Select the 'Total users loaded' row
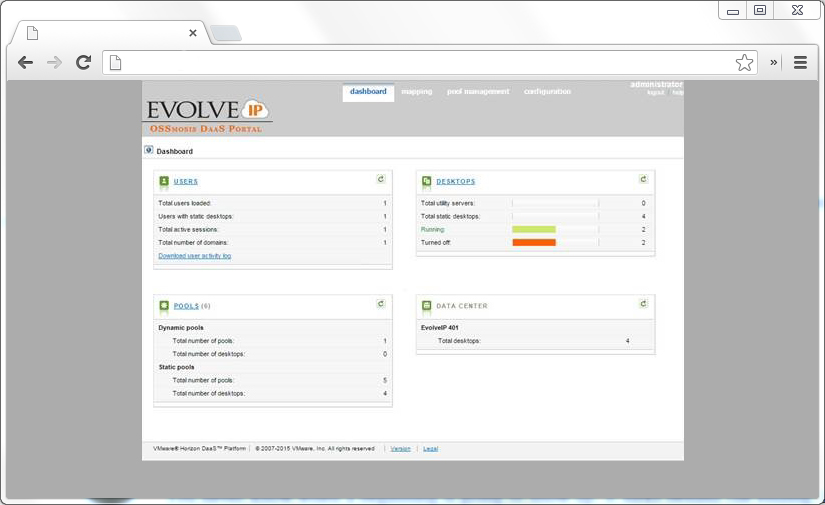Screen dimensions: 825x505 click(273, 203)
